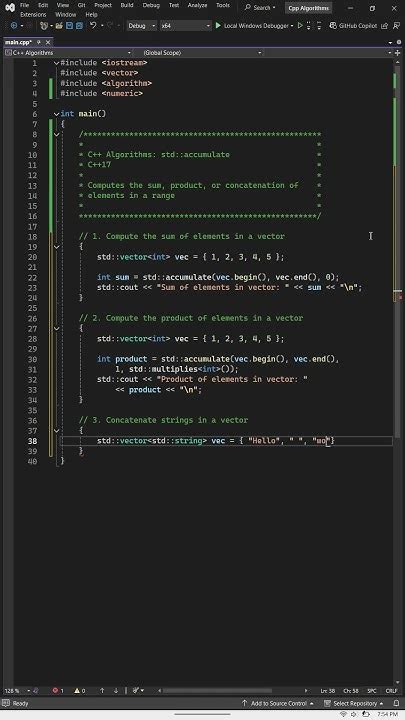Open the Extensions menu
405x720 pixels.
point(33,14)
